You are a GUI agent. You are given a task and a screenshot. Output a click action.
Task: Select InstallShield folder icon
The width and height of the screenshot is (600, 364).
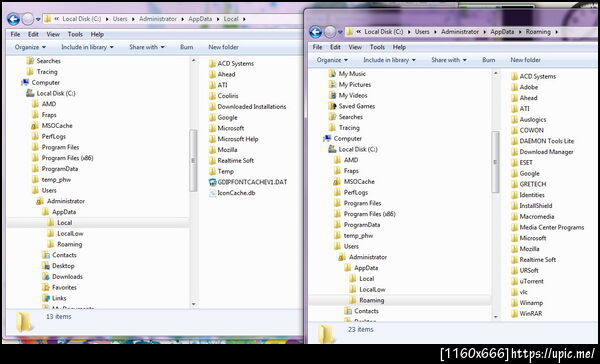pos(515,206)
